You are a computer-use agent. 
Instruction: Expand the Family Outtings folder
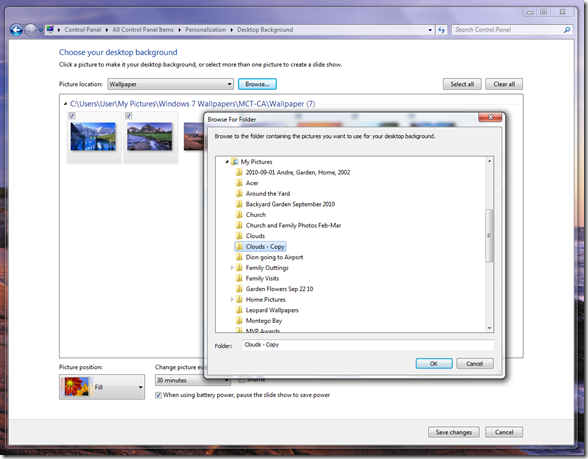tap(232, 268)
